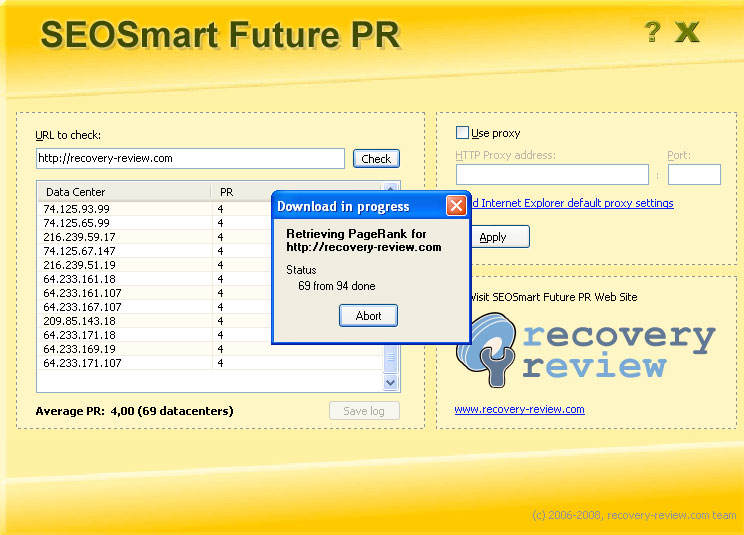Screen dimensions: 744x535
Task: Select row 64.233.171.18
Action: click(154, 335)
